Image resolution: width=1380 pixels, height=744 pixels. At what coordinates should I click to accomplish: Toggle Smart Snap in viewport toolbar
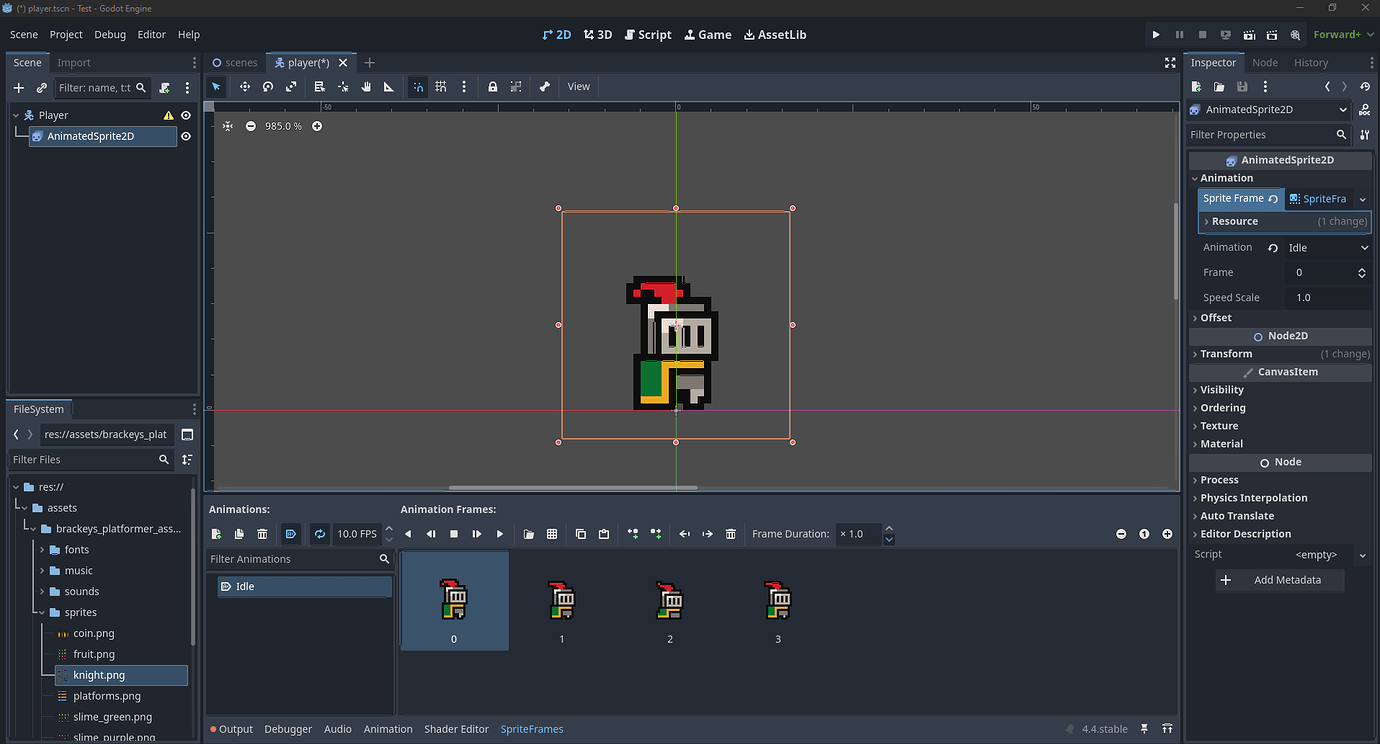418,87
